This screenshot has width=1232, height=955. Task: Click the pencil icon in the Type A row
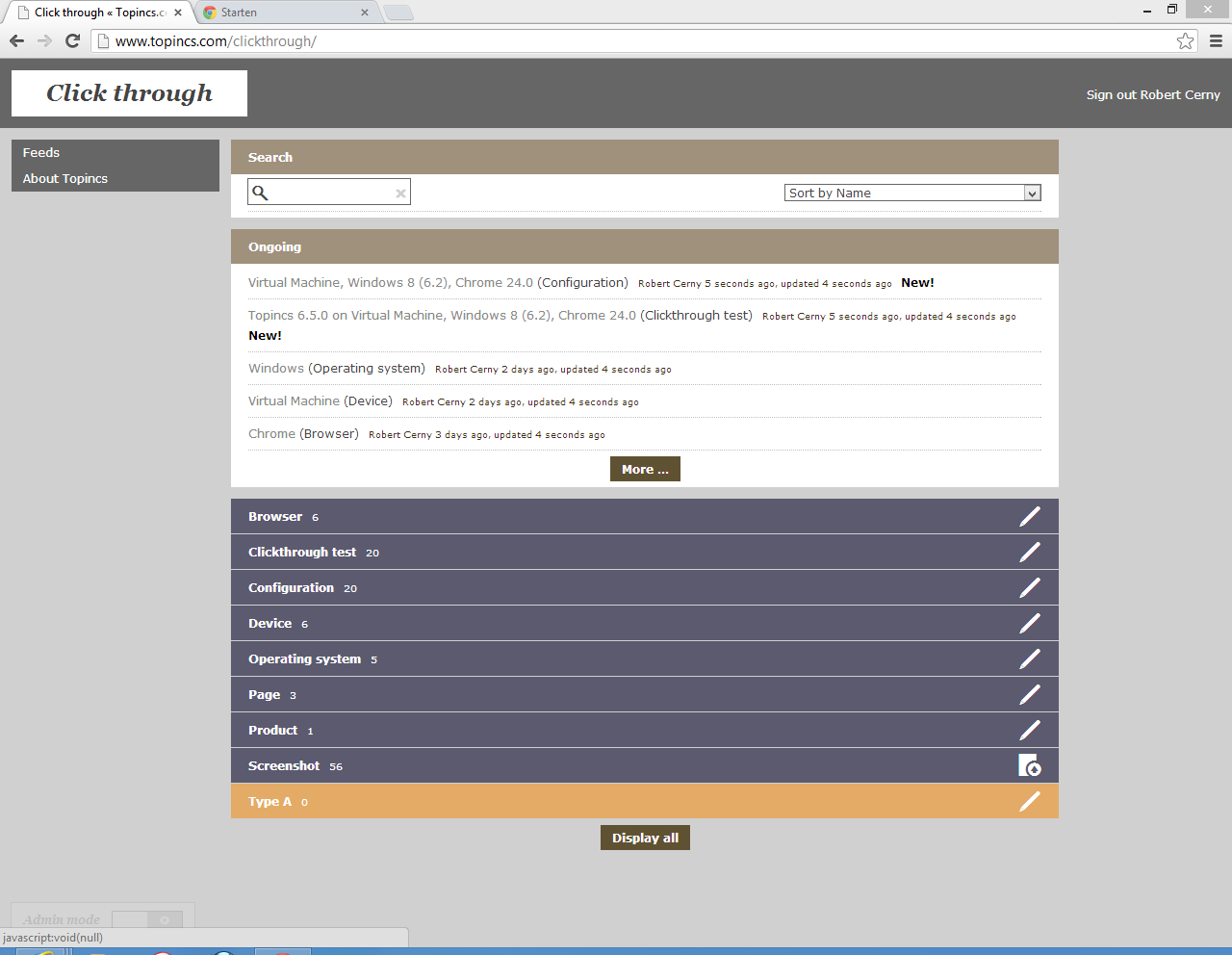coord(1030,802)
